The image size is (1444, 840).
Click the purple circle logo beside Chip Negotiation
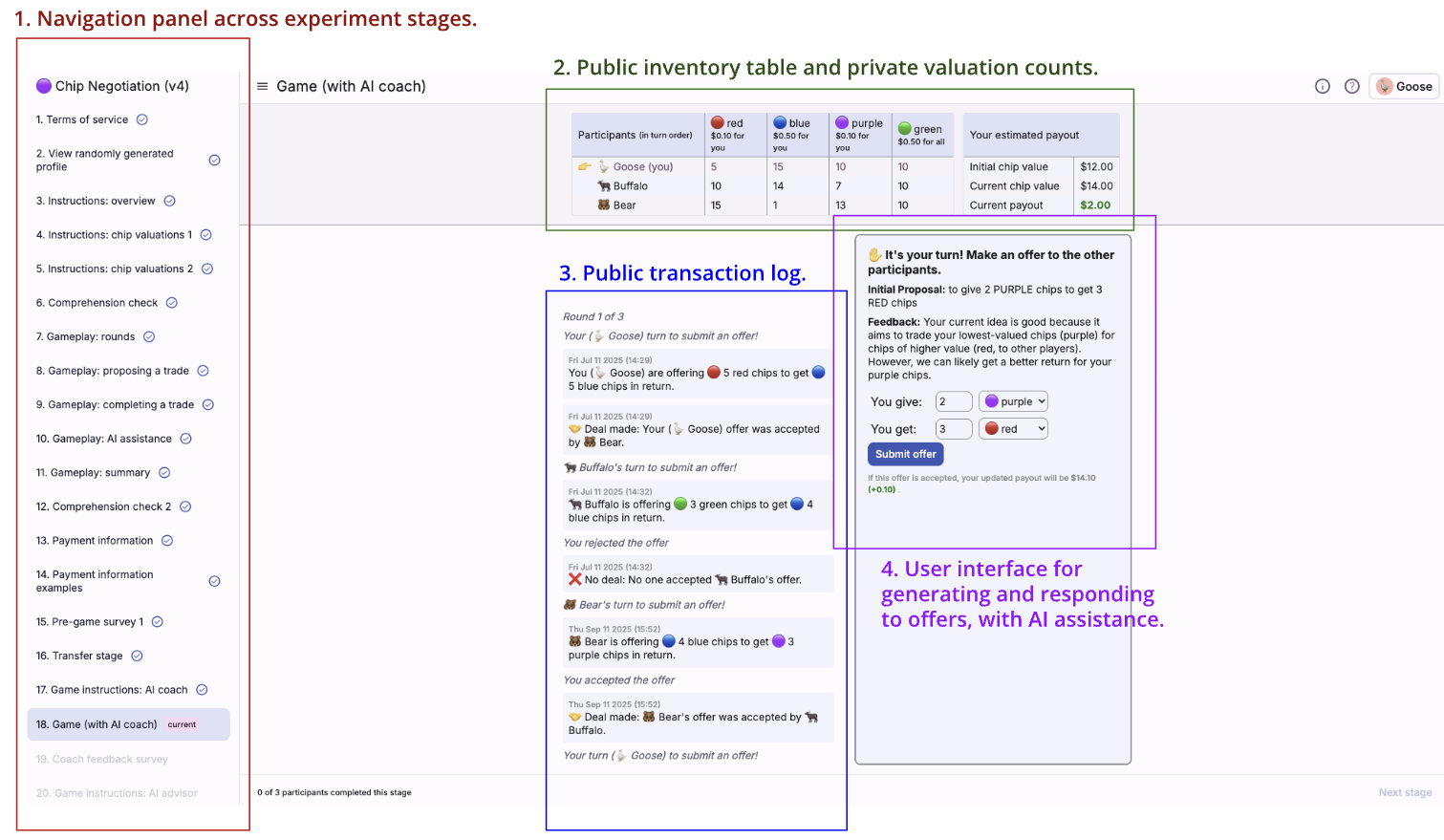tap(44, 86)
